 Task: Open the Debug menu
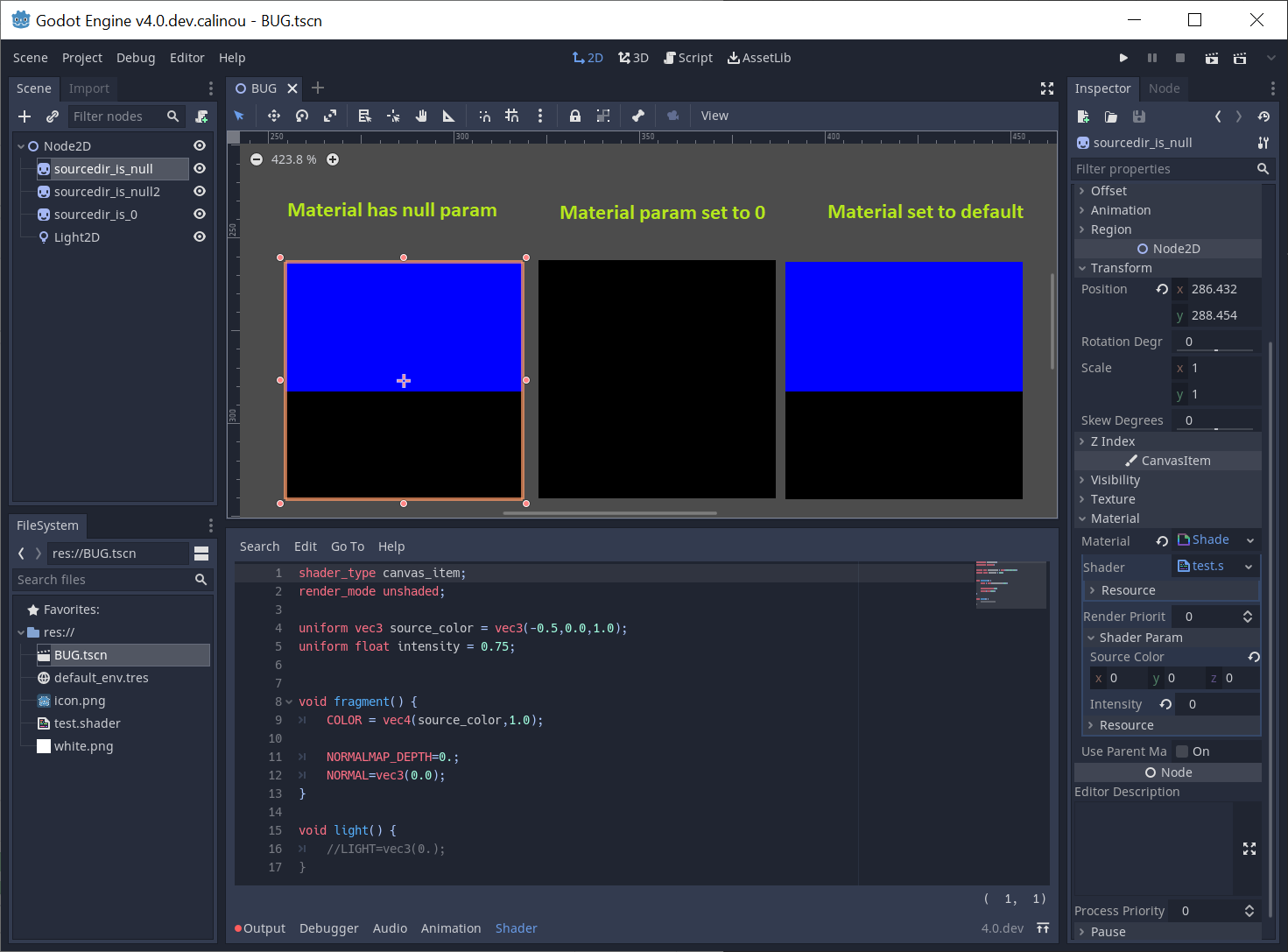point(136,58)
